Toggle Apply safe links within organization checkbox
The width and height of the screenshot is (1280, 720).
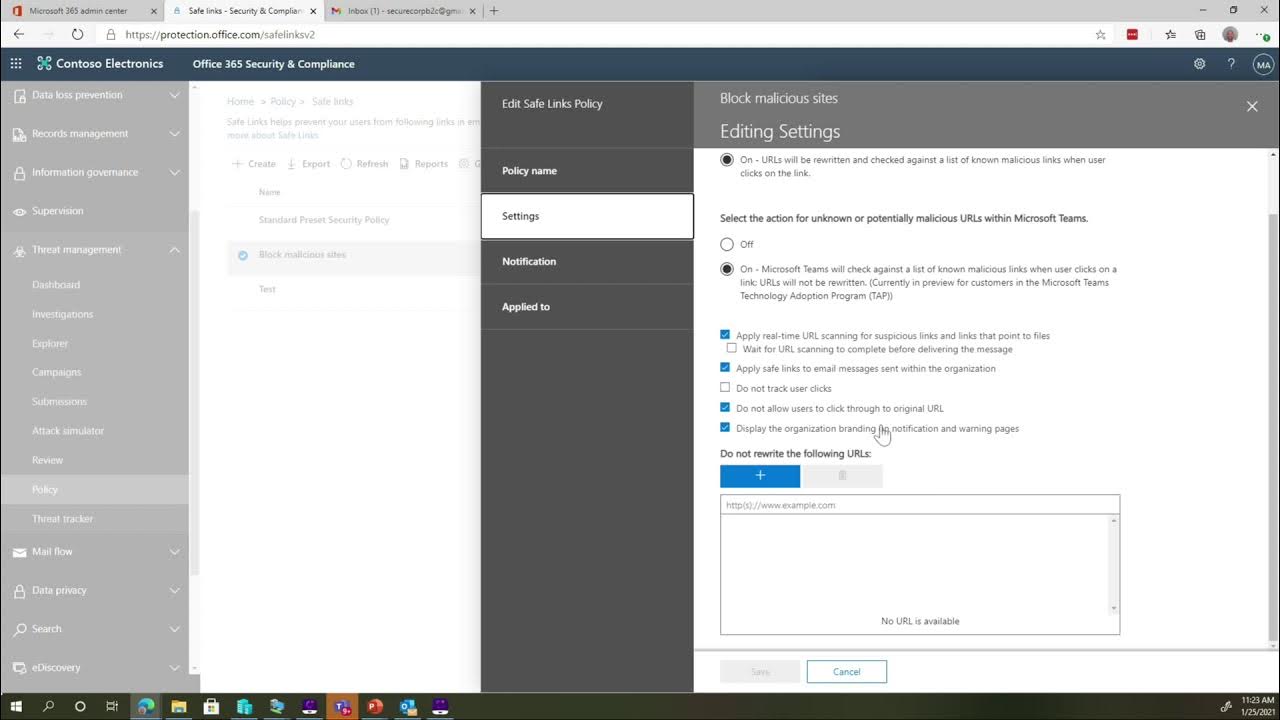pos(725,368)
